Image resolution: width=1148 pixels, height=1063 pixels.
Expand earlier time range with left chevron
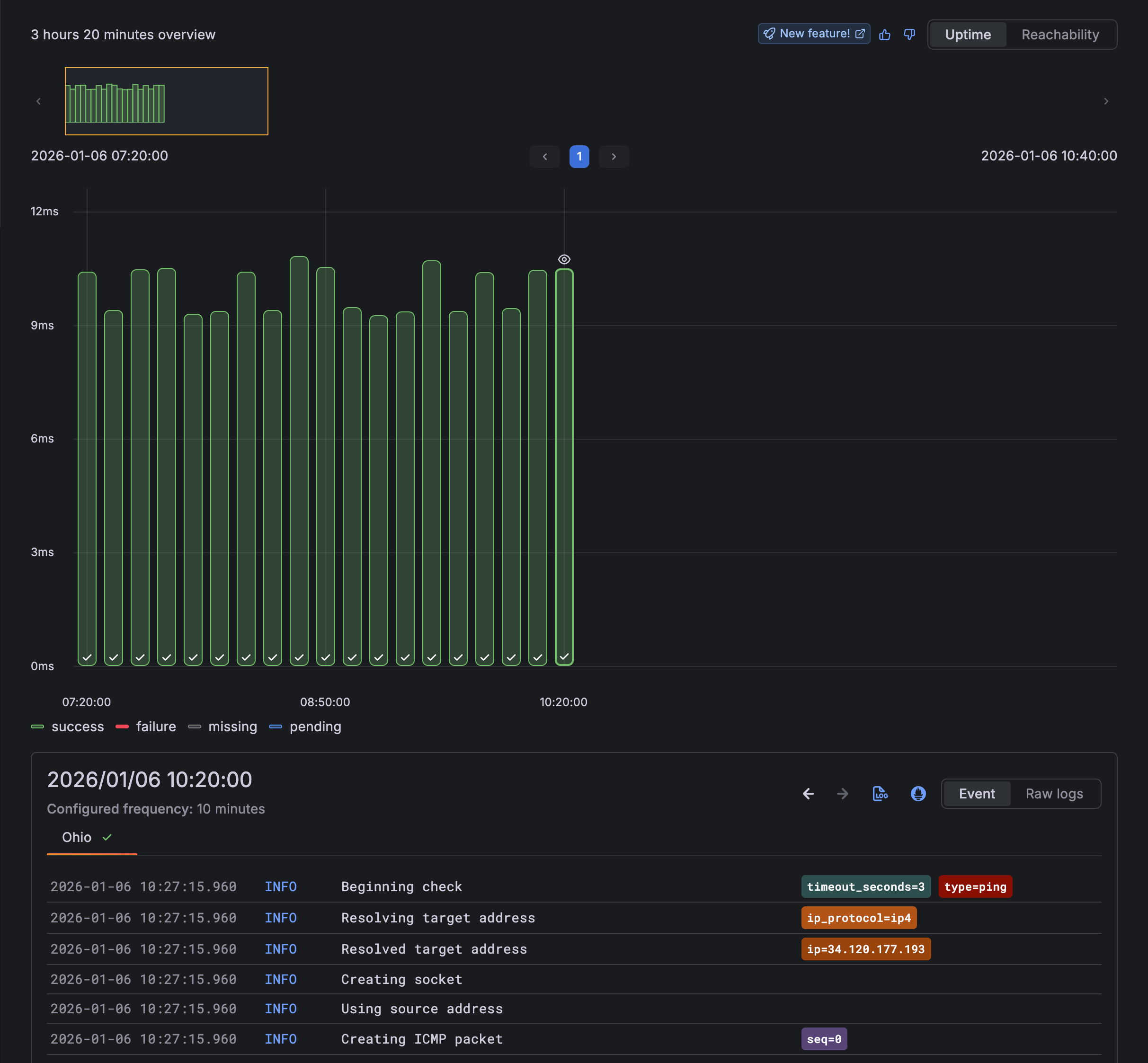tap(38, 101)
